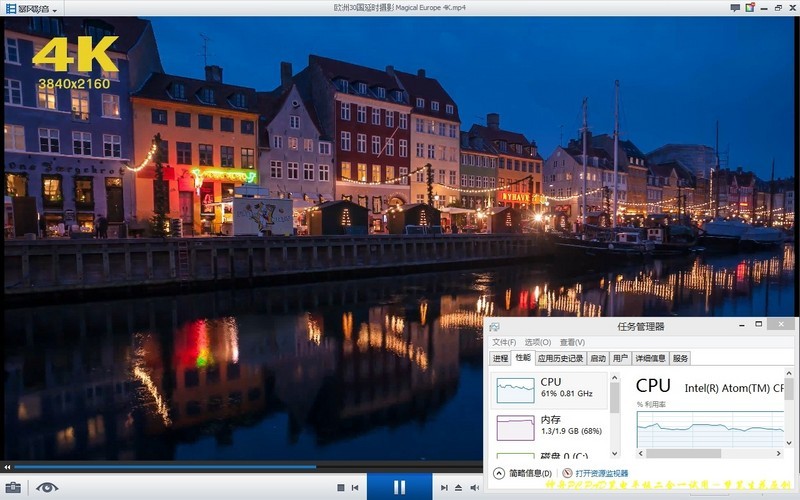Mute the player volume
The image size is (800, 500).
(x=474, y=488)
